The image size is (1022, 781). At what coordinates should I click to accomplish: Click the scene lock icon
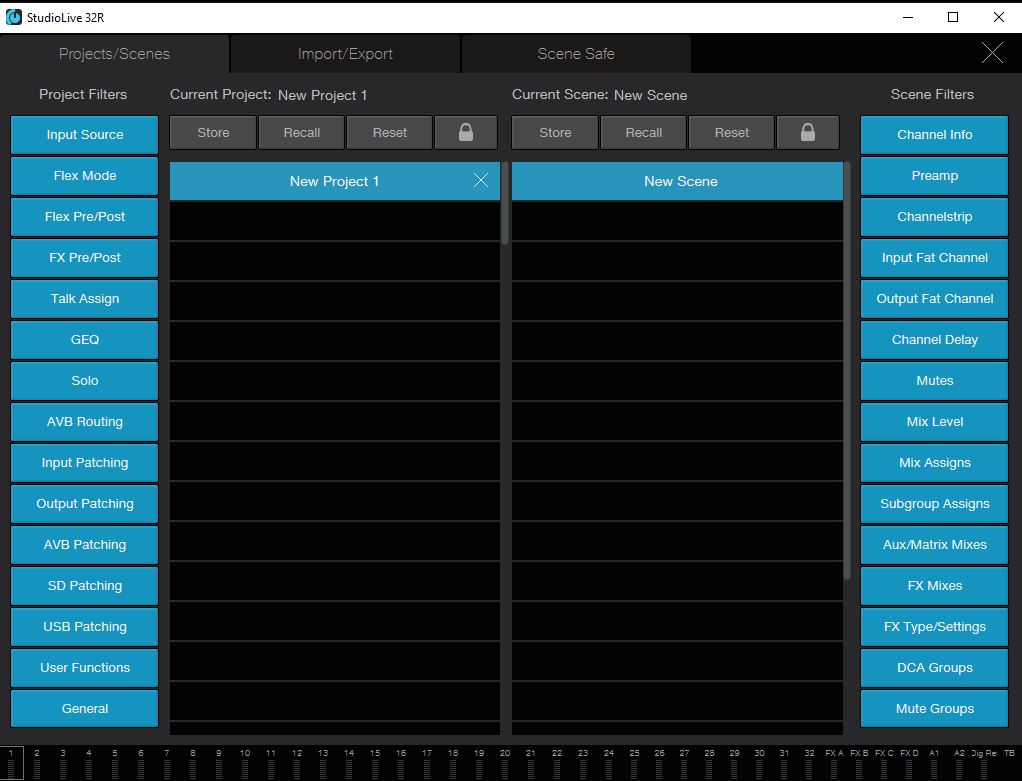[x=808, y=133]
